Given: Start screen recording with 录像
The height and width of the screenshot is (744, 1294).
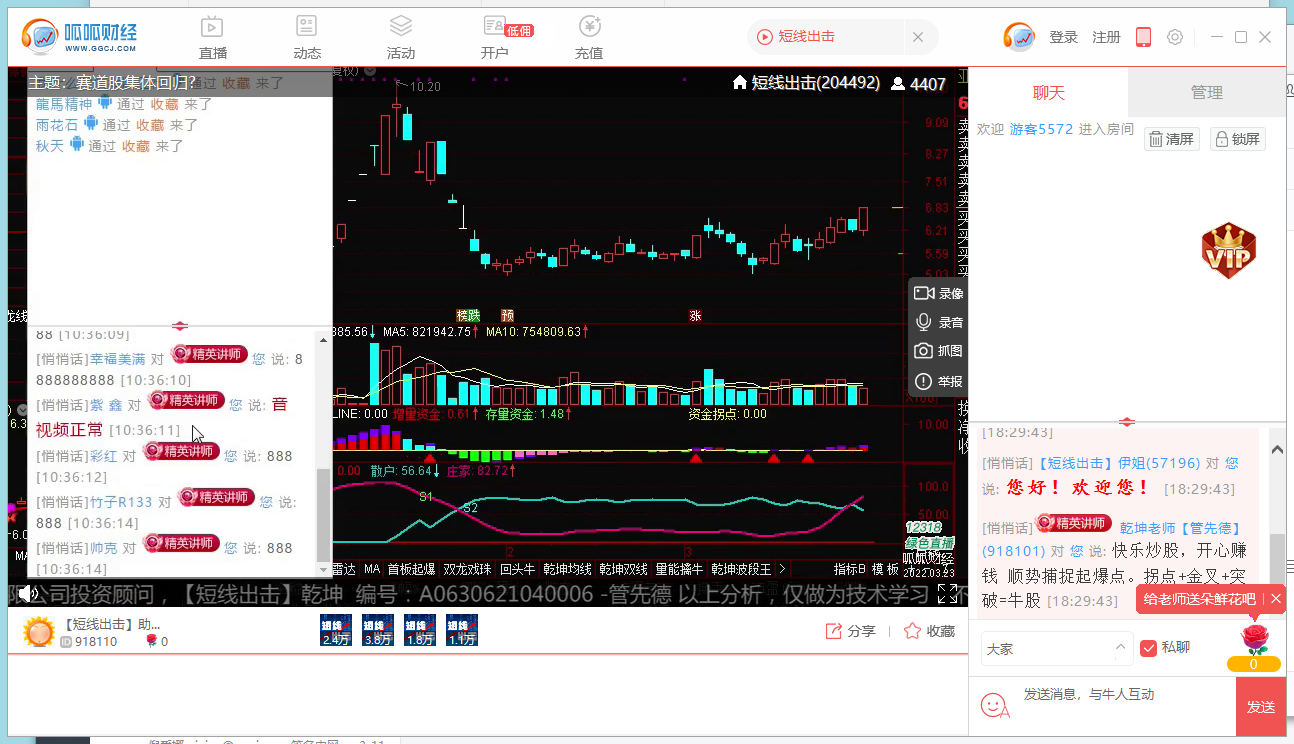Looking at the screenshot, I should (938, 294).
